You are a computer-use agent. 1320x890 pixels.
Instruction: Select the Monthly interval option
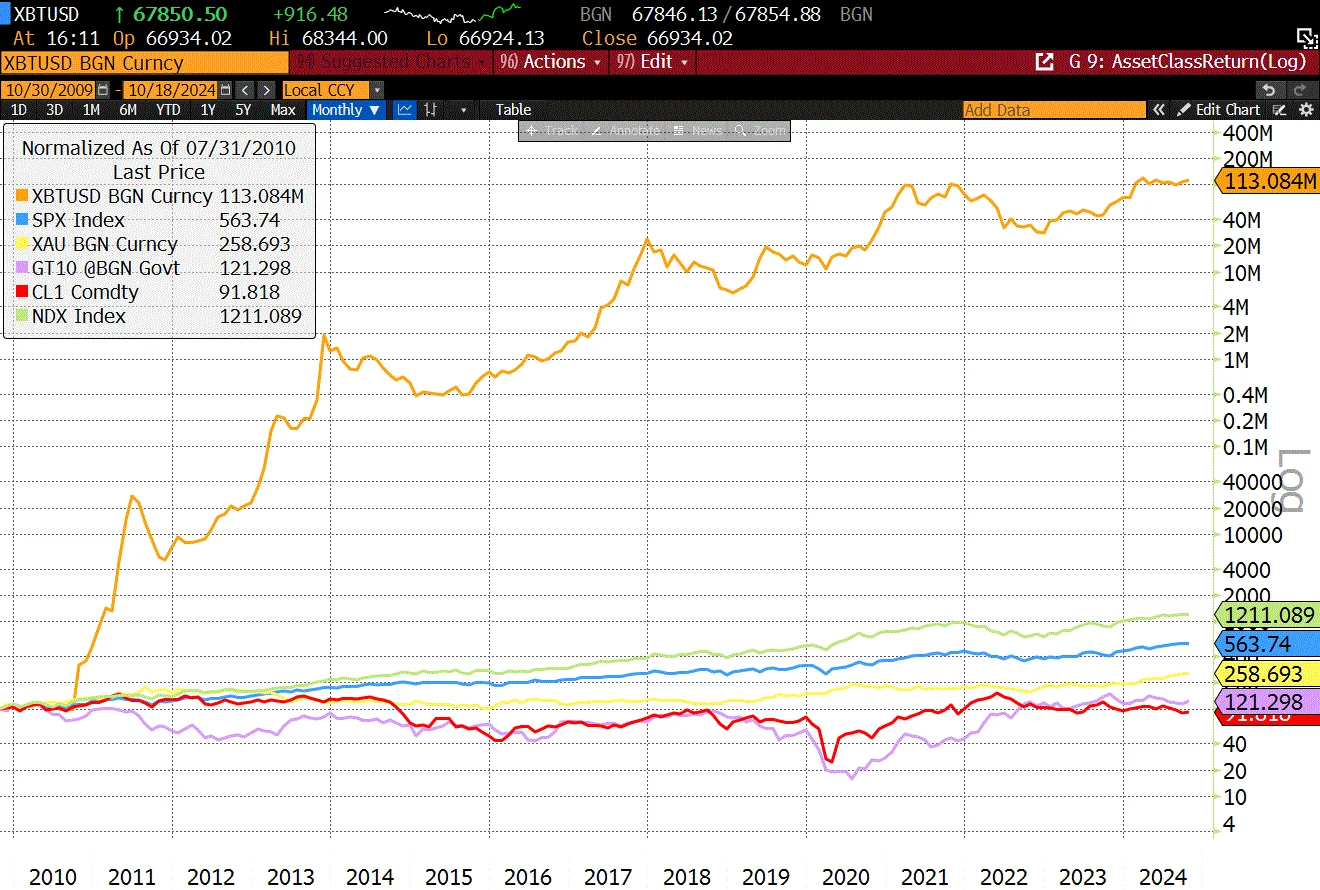coord(338,110)
